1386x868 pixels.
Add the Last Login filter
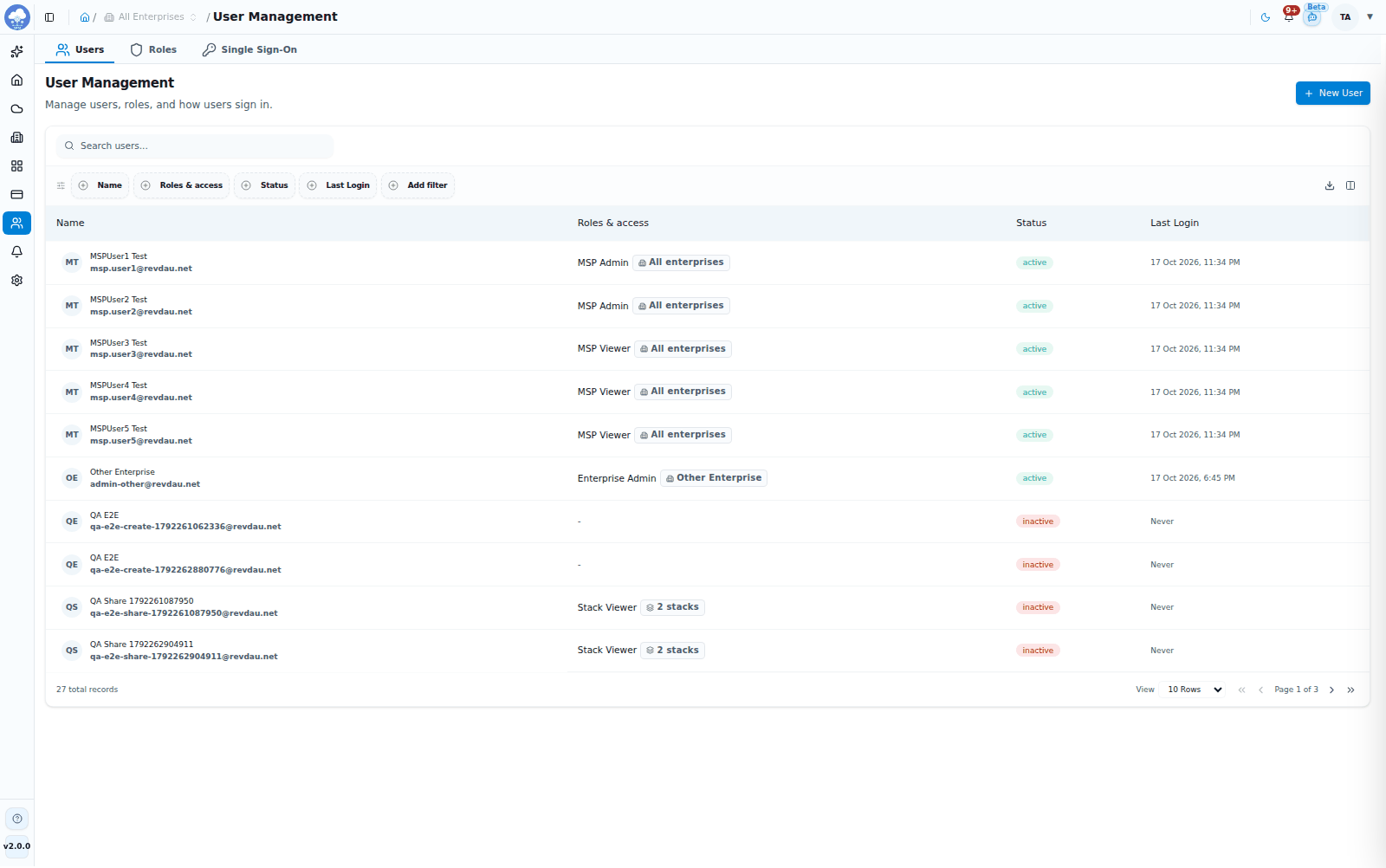339,185
